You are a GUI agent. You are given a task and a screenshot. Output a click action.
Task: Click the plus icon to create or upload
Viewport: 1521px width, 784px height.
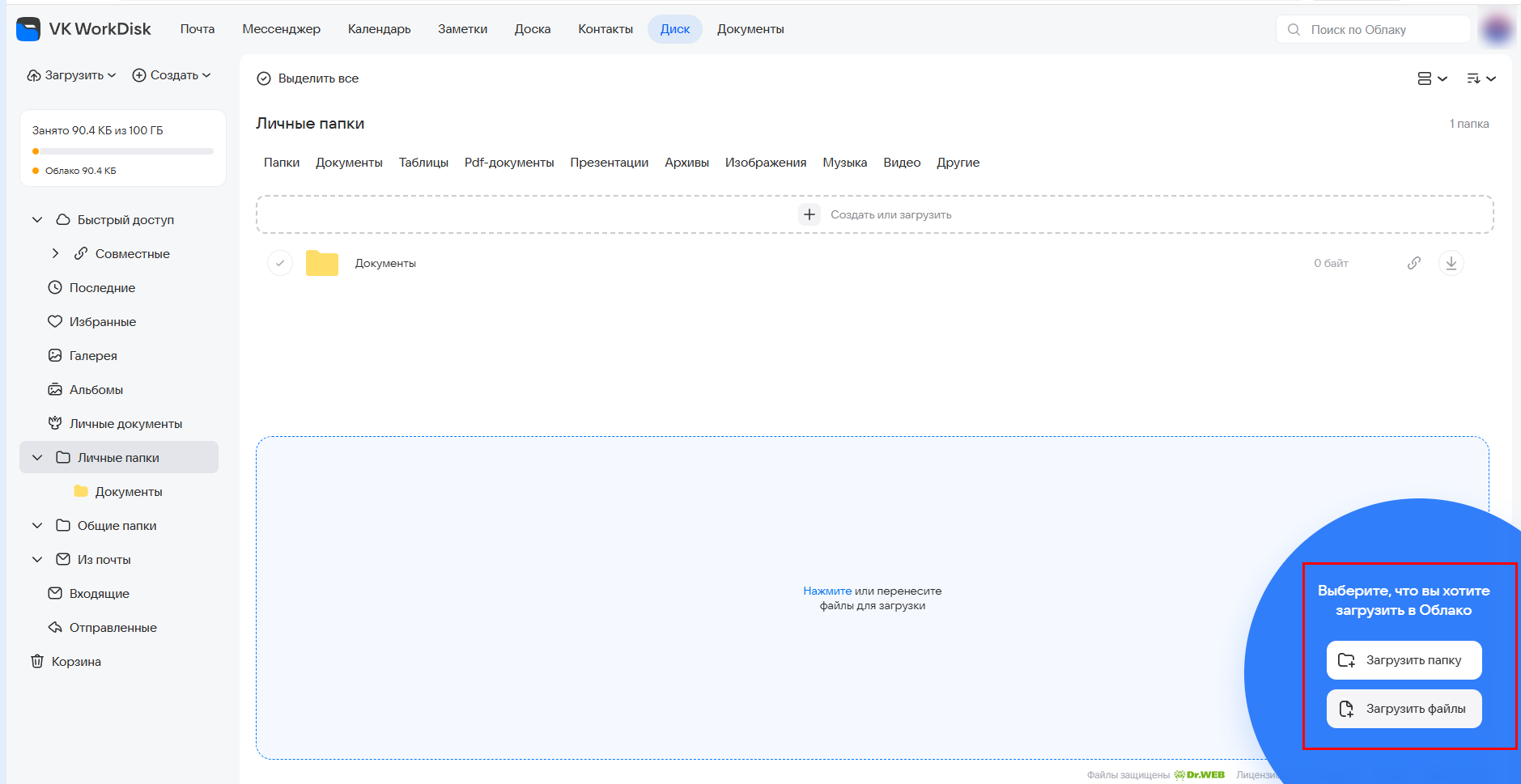(809, 214)
